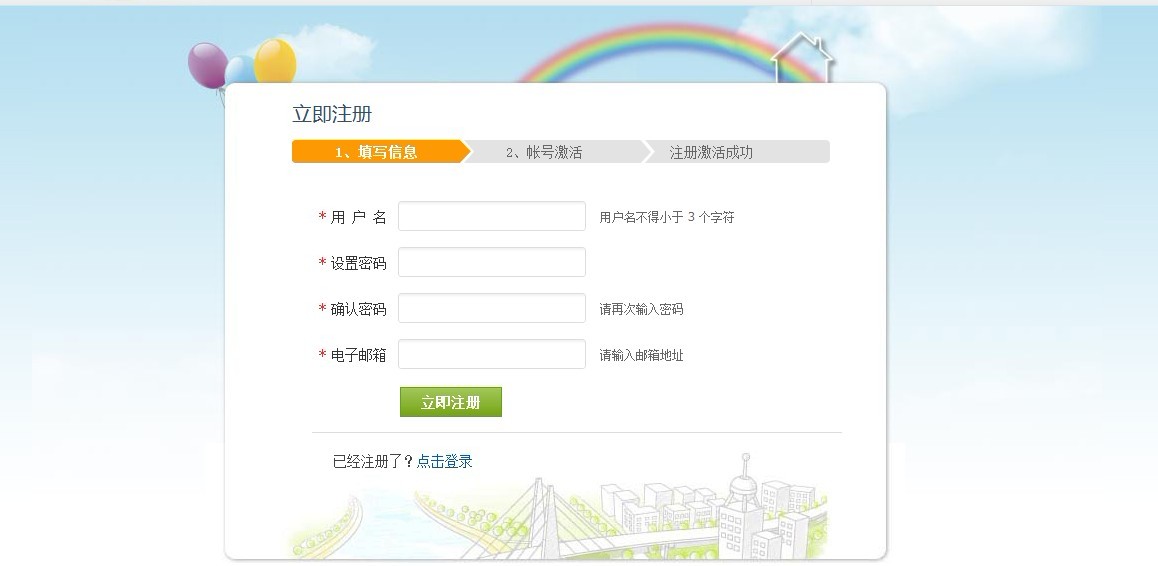
Task: Open the 点击登录 login link
Action: (x=444, y=461)
